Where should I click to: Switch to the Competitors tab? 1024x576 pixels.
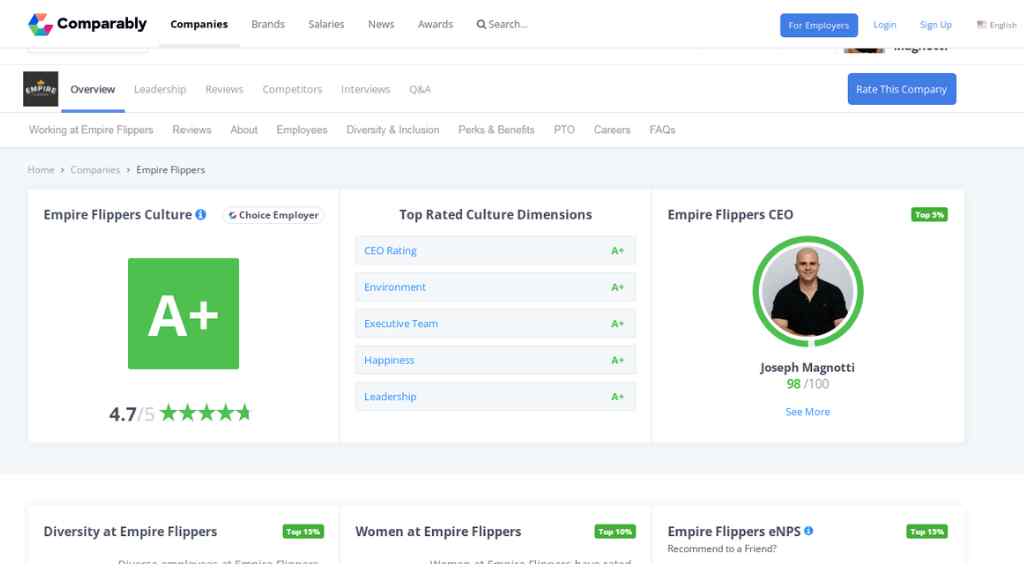pyautogui.click(x=292, y=89)
